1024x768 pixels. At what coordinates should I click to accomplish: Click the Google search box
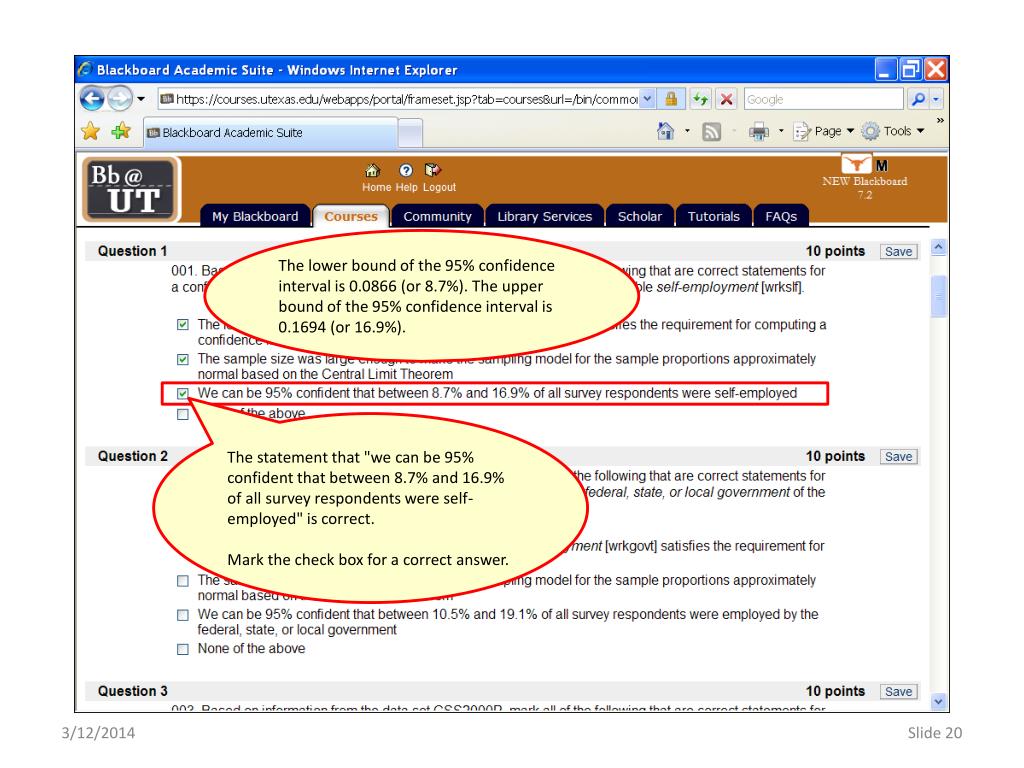pos(823,99)
